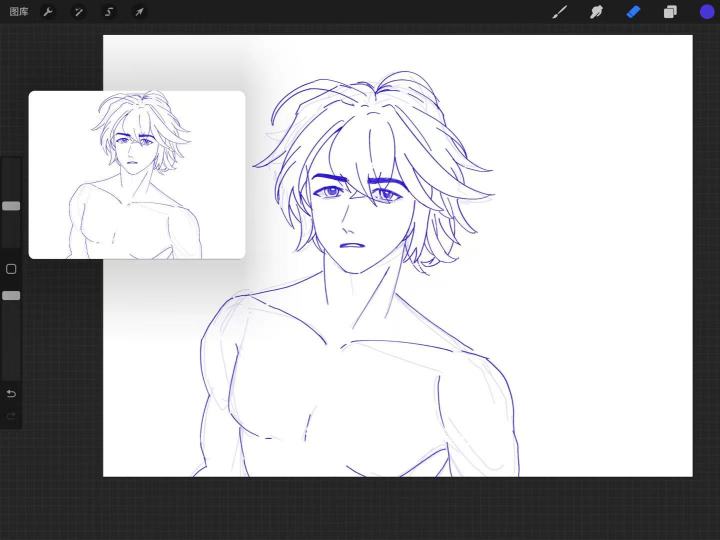Click the brush opacity slider handle
720x540 pixels.
click(11, 295)
